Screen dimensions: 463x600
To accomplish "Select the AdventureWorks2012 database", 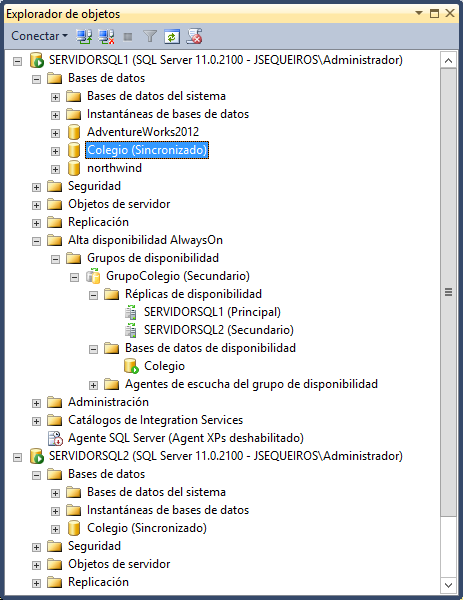I will point(143,132).
